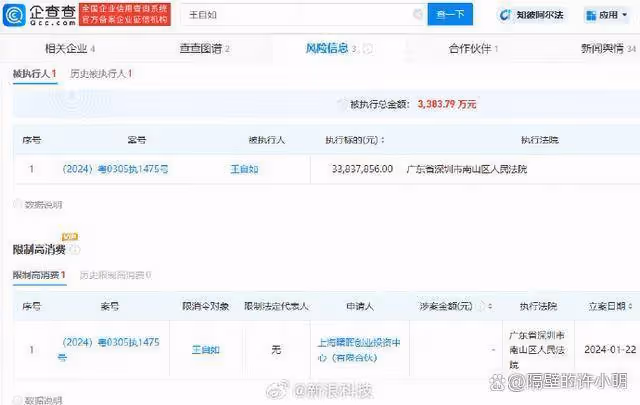Image resolution: width=640 pixels, height=405 pixels.
Task: Click the date 2024-01-22
Action: coord(610,349)
